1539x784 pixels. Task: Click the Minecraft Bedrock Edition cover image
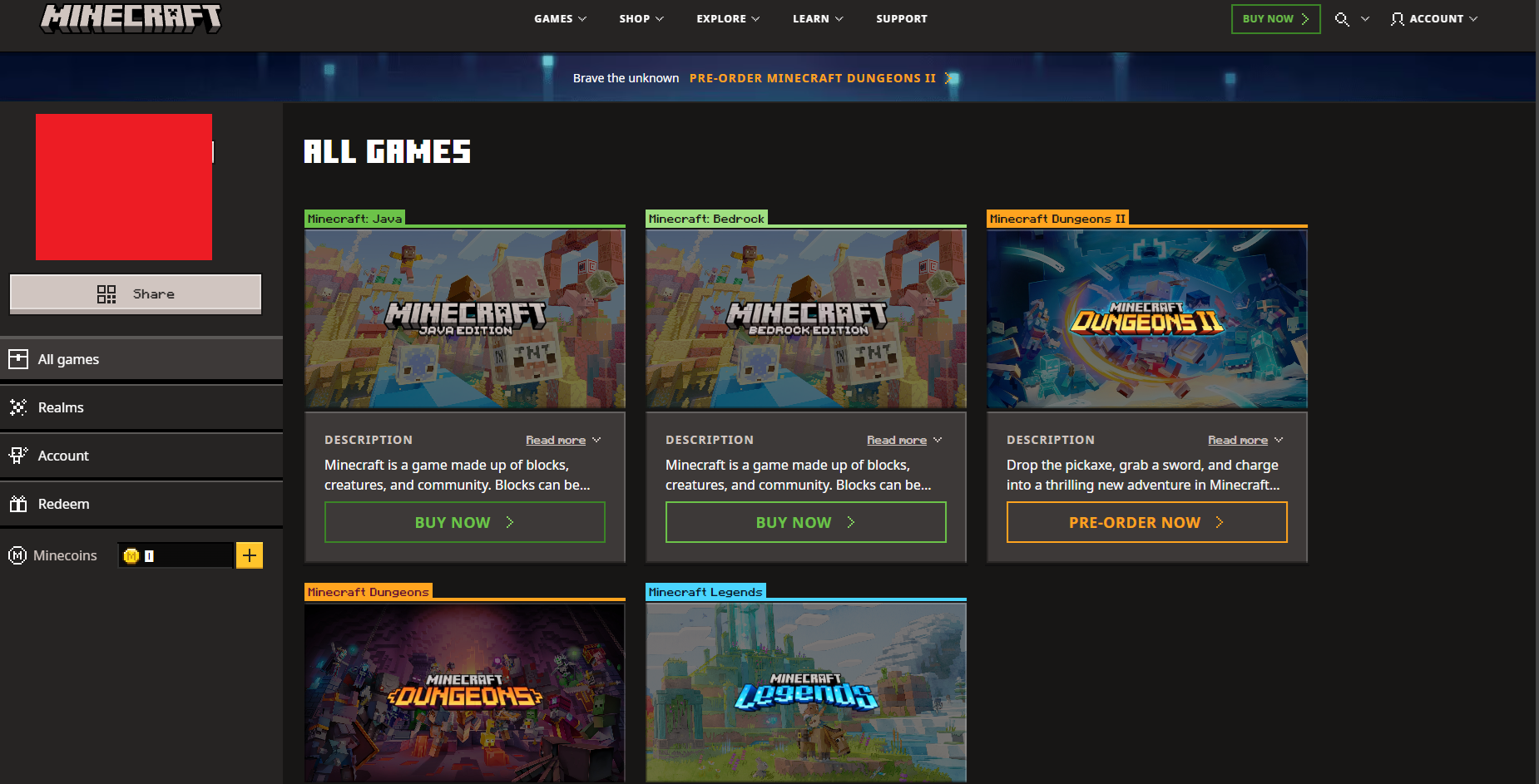pyautogui.click(x=806, y=319)
